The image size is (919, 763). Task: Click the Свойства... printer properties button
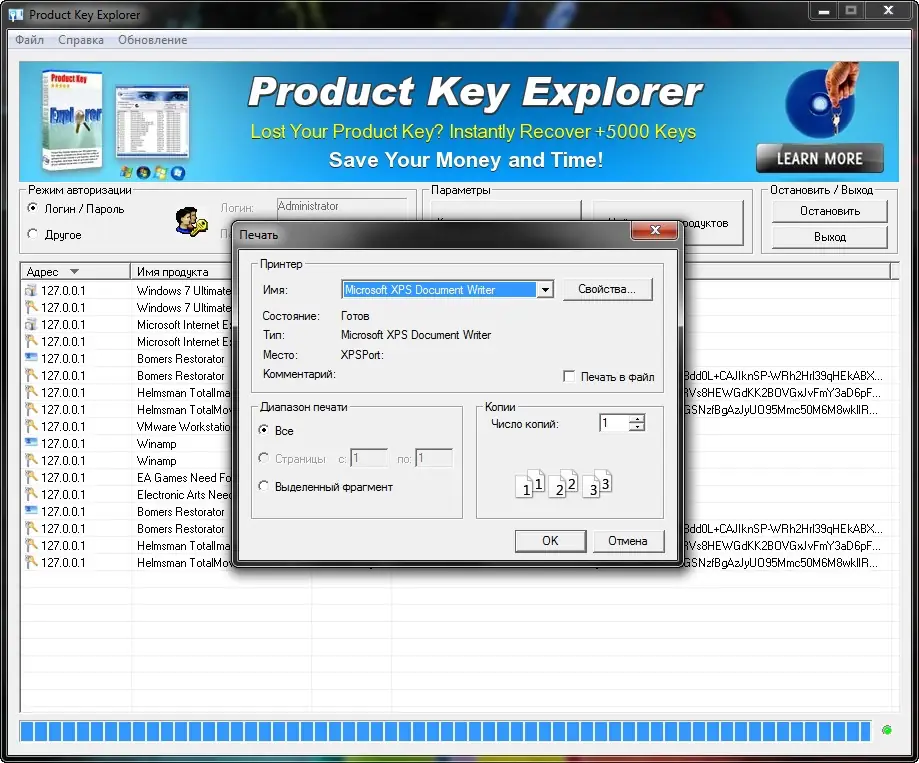pos(607,289)
